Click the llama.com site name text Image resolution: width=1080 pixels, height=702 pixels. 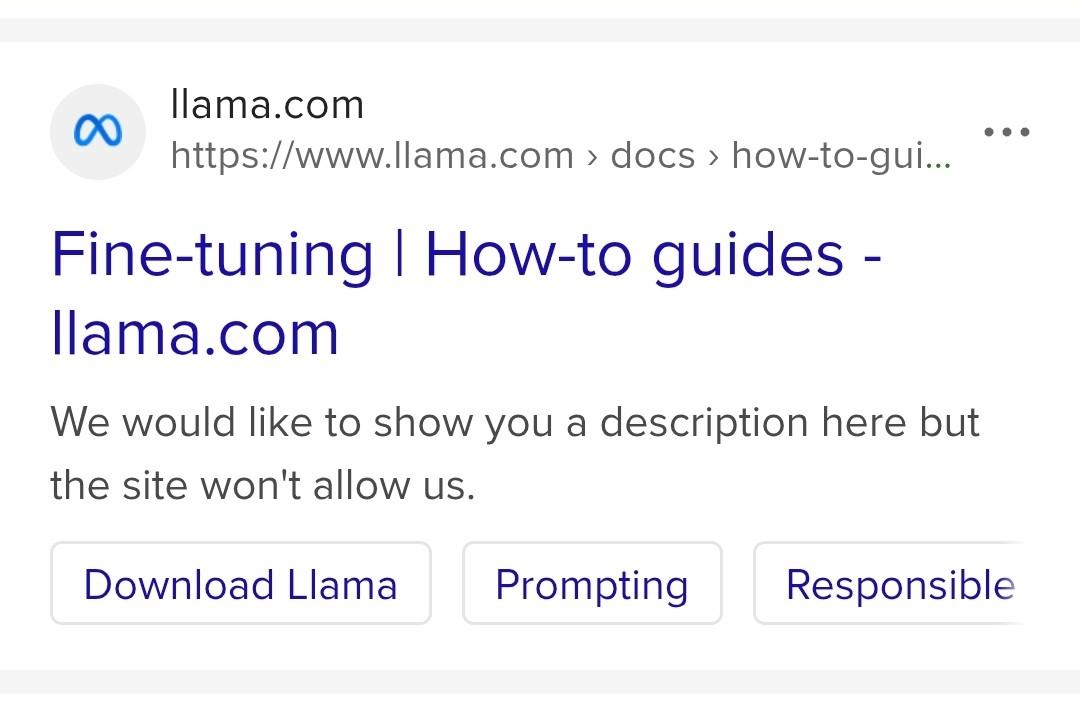tap(267, 105)
